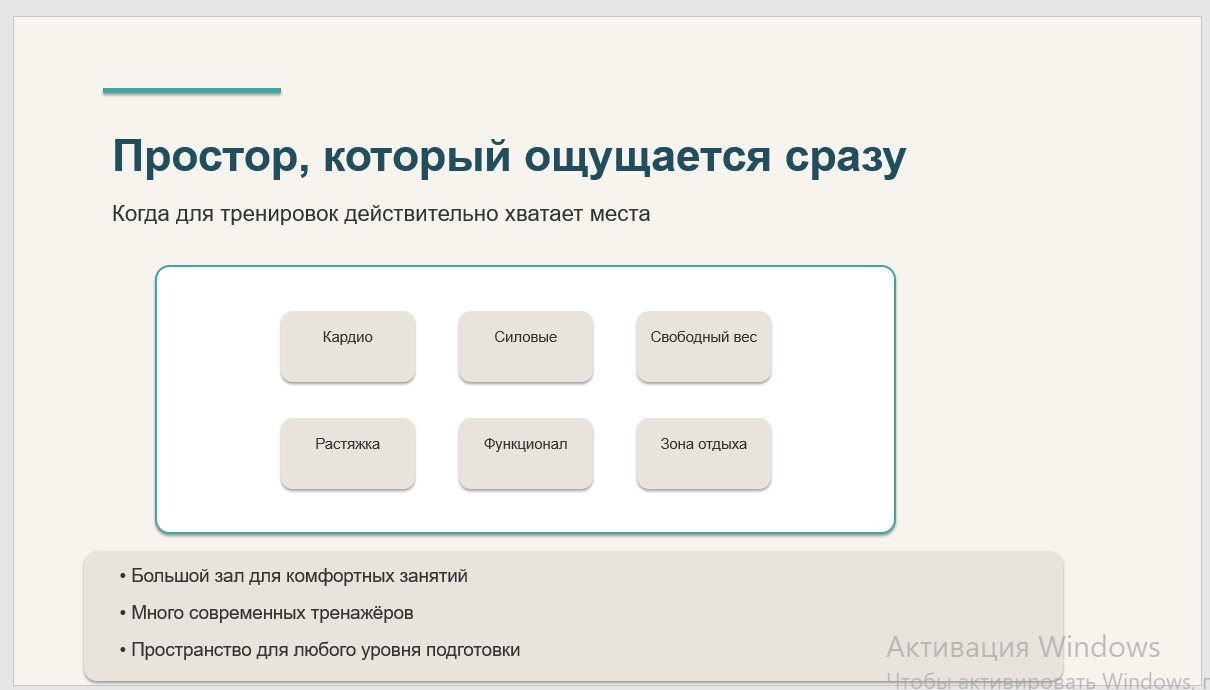The image size is (1210, 690).
Task: Select the 'Кардио' zone box
Action: [x=348, y=346]
